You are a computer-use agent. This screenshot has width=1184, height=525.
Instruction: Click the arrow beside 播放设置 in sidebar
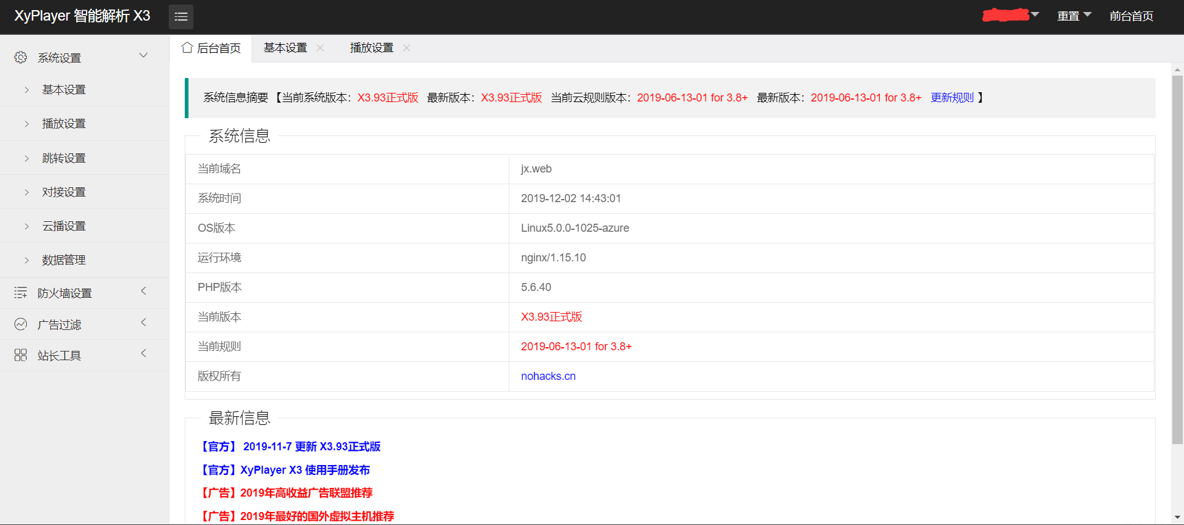point(27,124)
